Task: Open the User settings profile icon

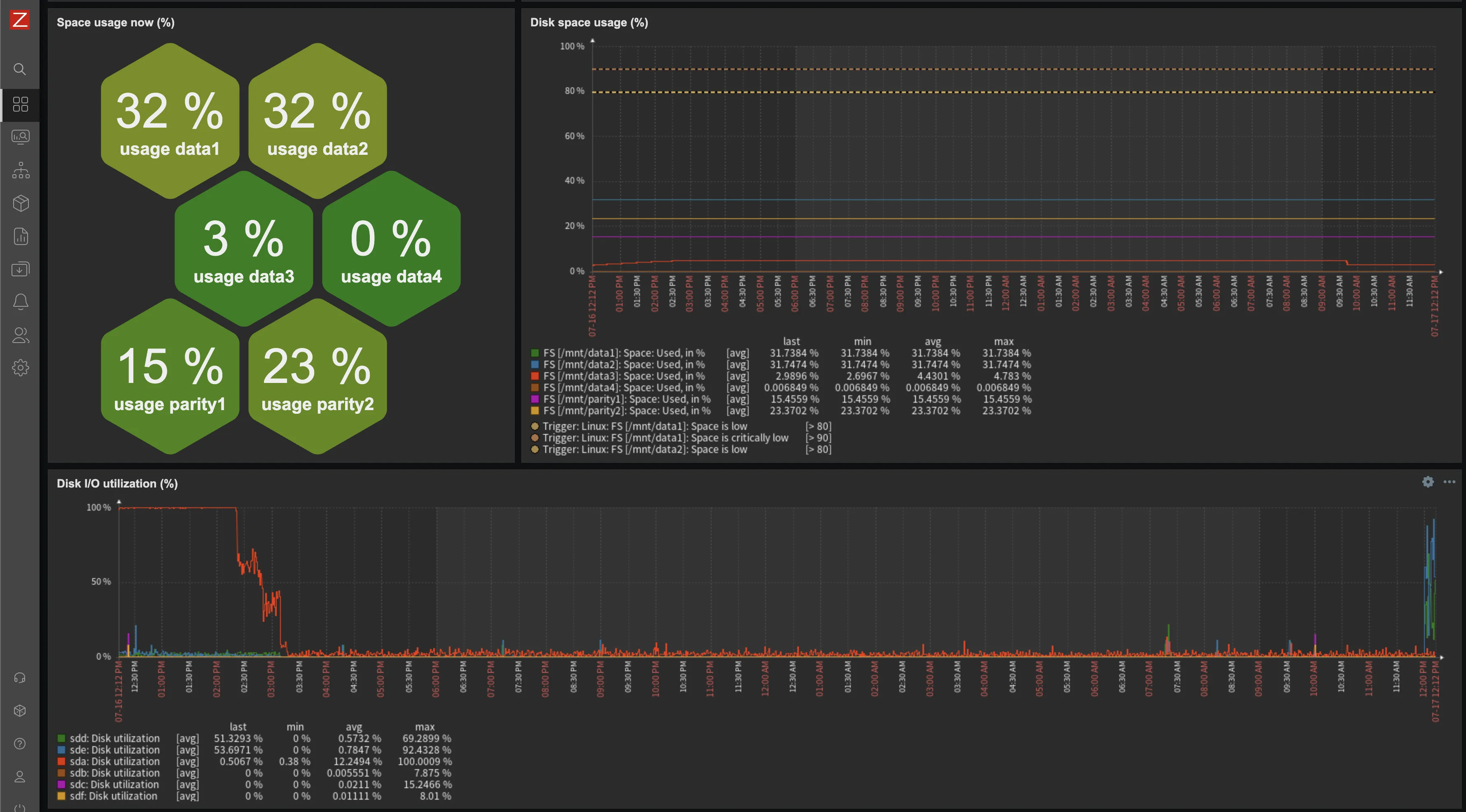Action: 20,777
